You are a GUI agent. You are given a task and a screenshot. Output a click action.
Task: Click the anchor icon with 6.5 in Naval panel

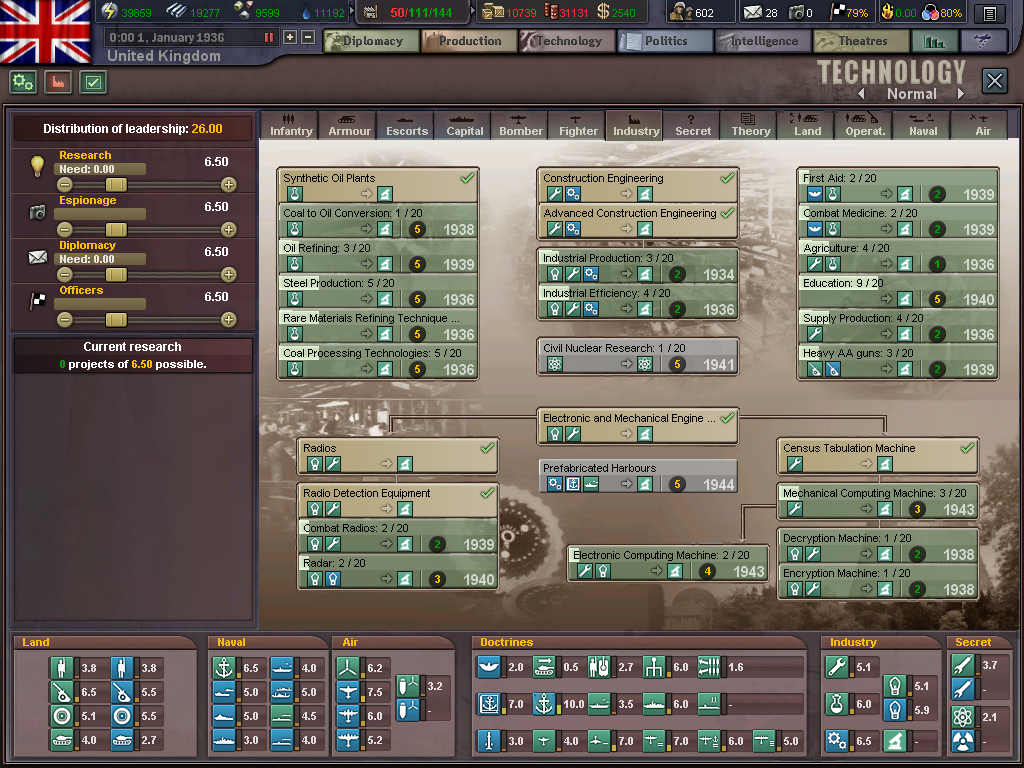tap(224, 668)
